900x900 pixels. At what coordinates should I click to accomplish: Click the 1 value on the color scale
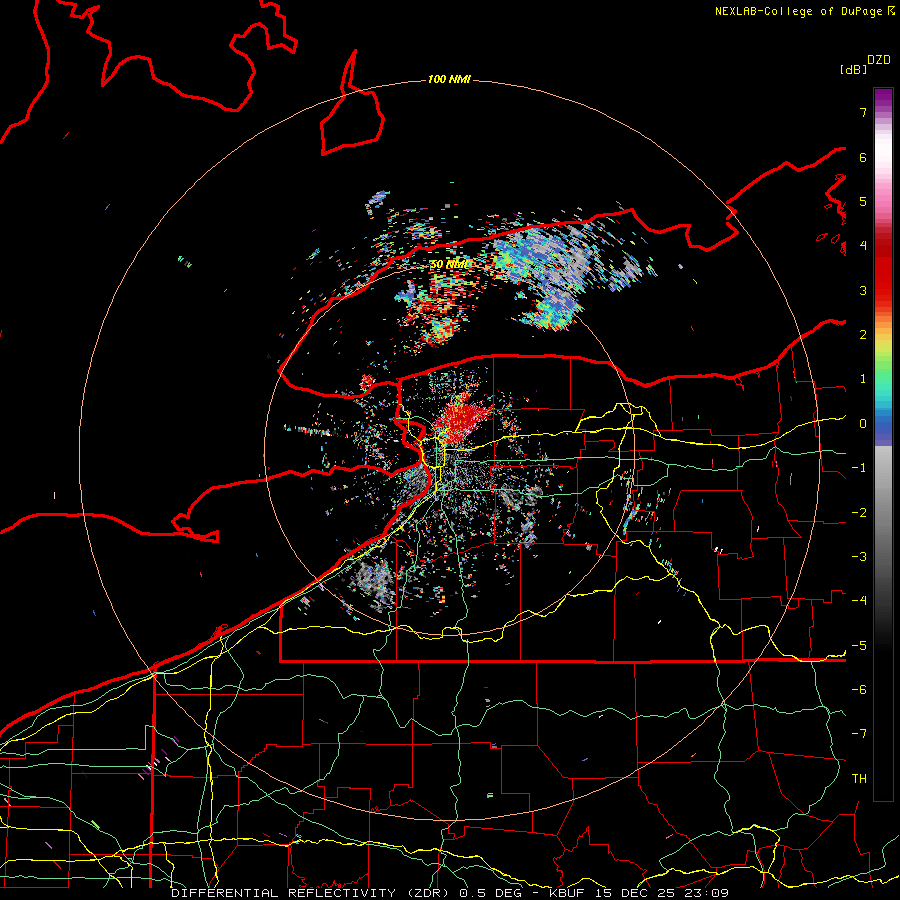863,378
